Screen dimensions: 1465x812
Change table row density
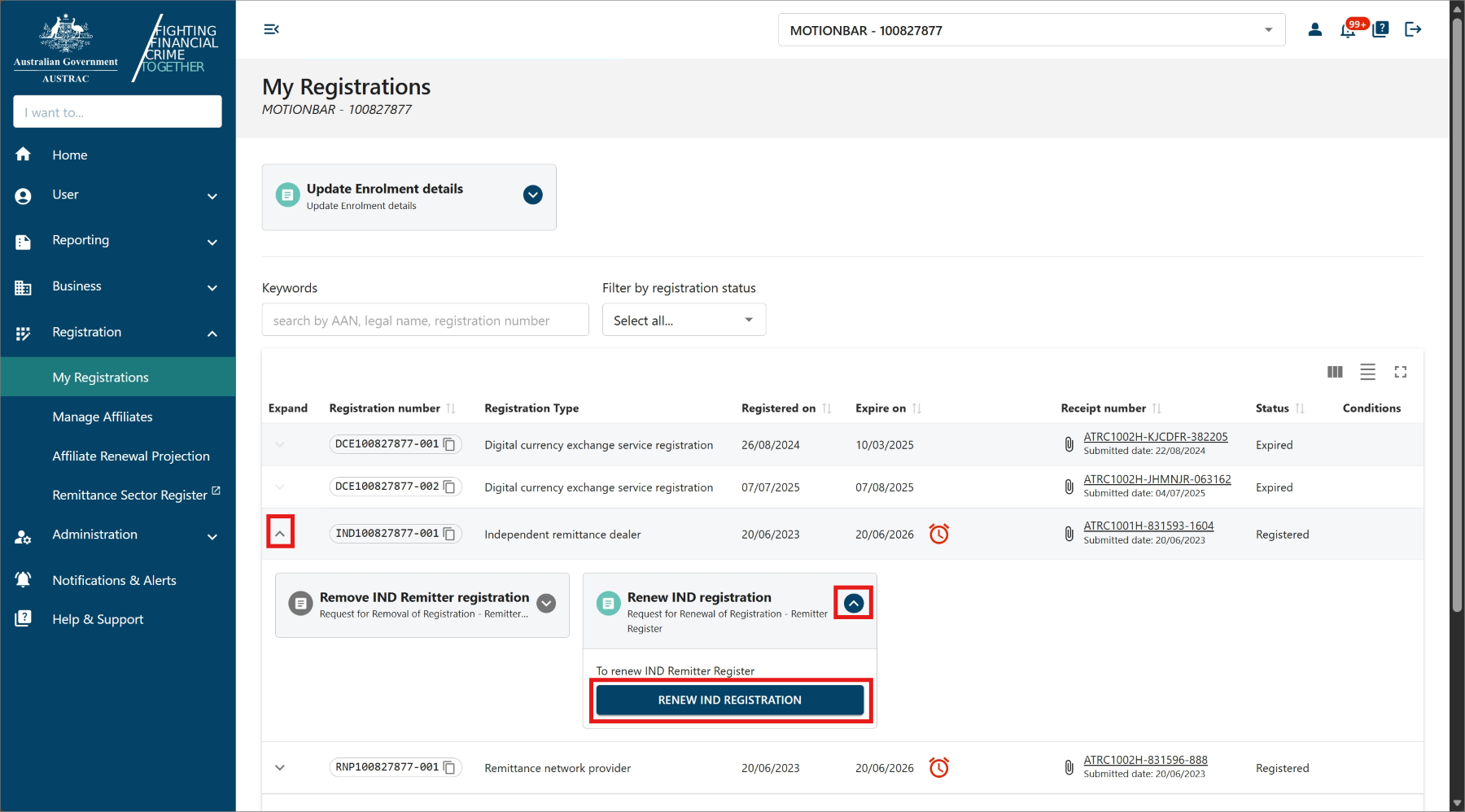pyautogui.click(x=1367, y=372)
